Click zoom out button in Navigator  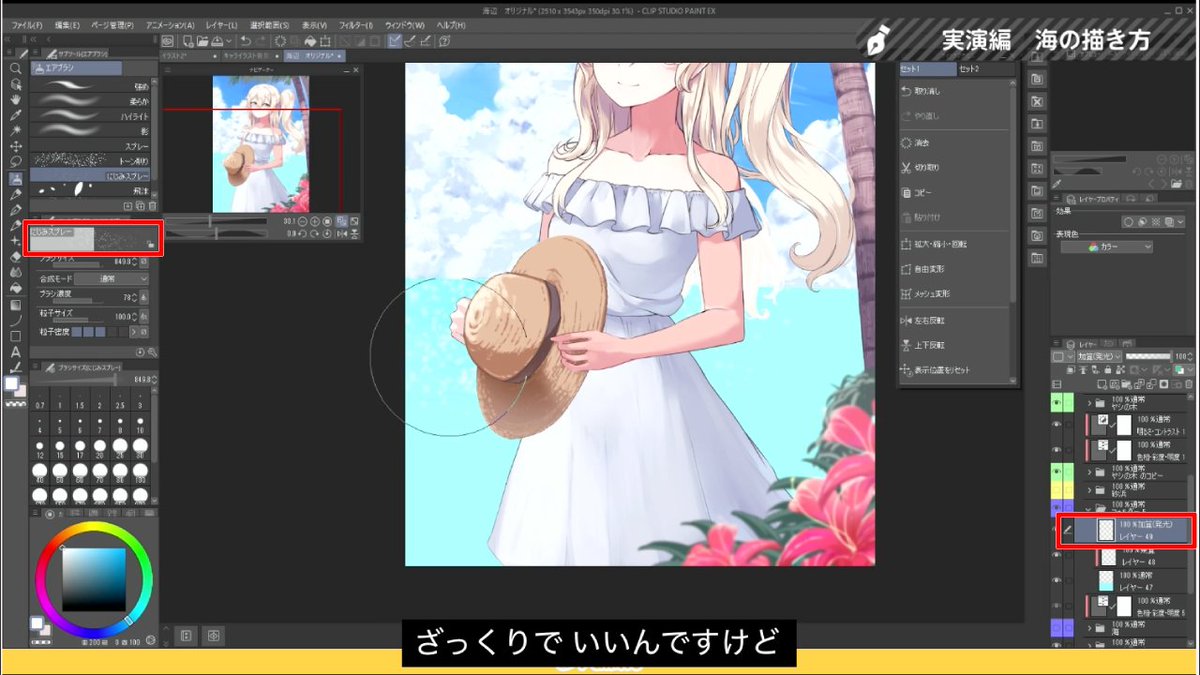(303, 221)
